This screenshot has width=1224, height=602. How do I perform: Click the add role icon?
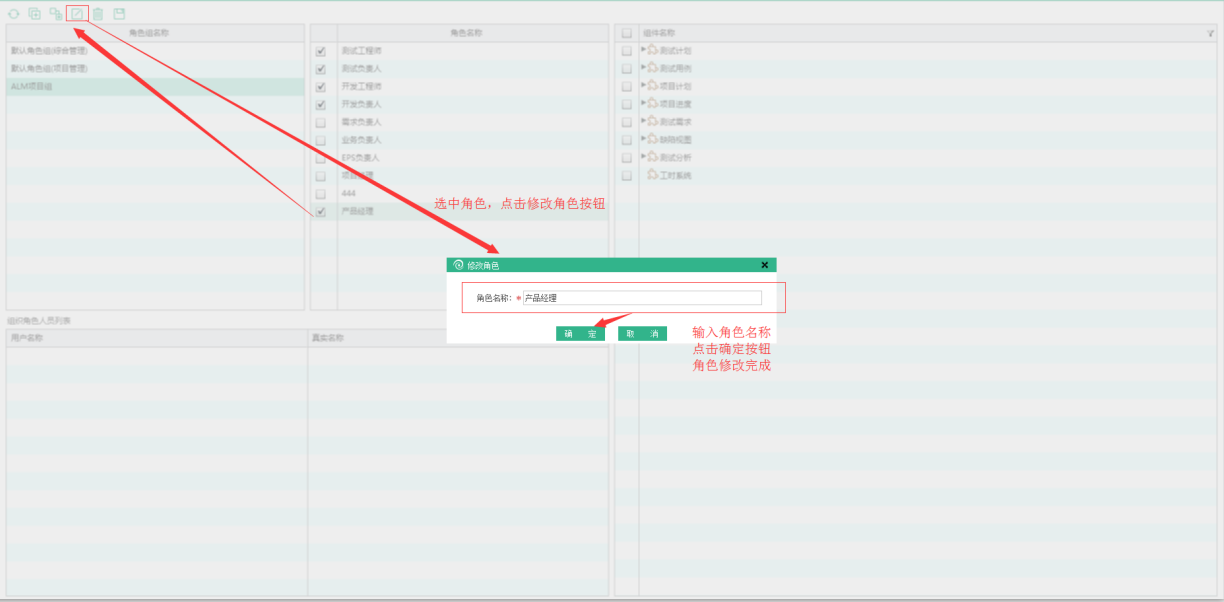coord(56,14)
